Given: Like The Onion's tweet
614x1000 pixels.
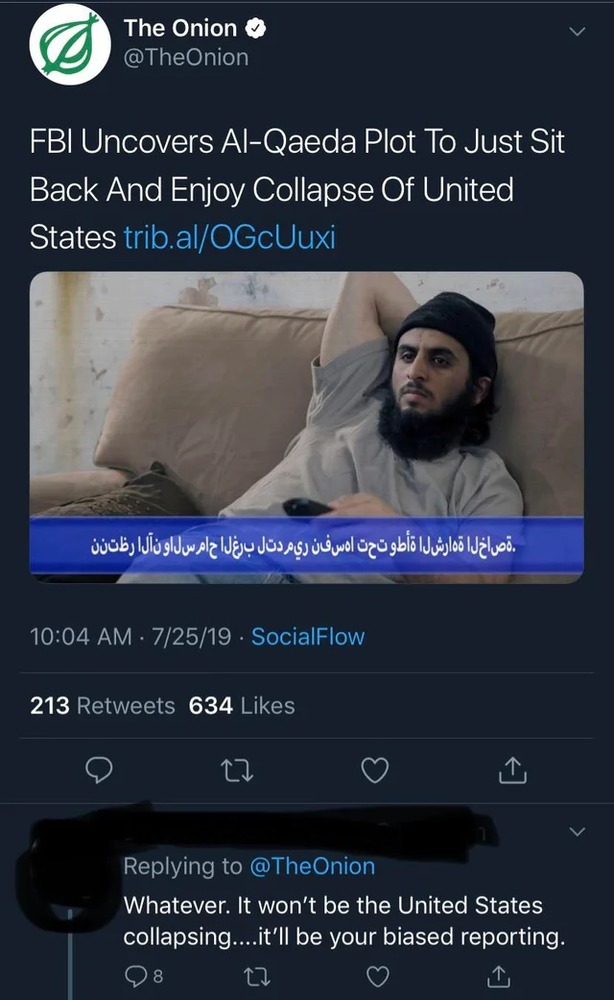Looking at the screenshot, I should coord(374,770).
